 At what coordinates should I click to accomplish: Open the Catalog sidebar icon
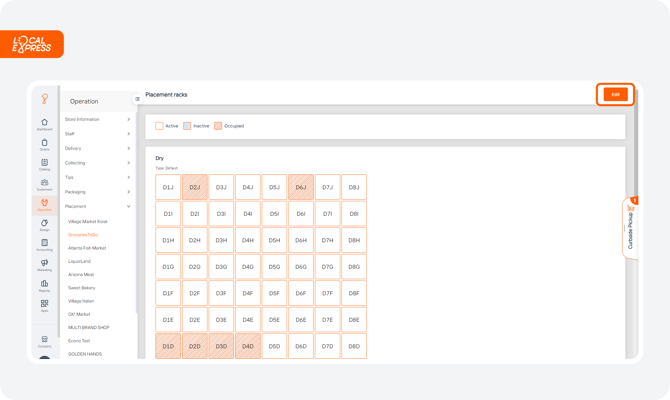(x=45, y=164)
